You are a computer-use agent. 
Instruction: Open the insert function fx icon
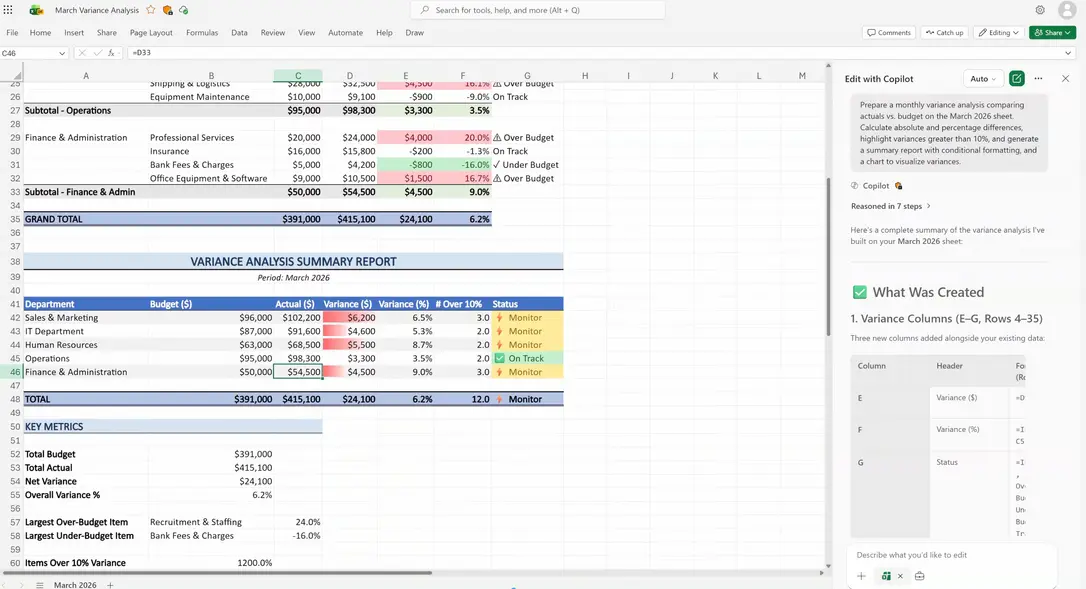click(x=111, y=53)
